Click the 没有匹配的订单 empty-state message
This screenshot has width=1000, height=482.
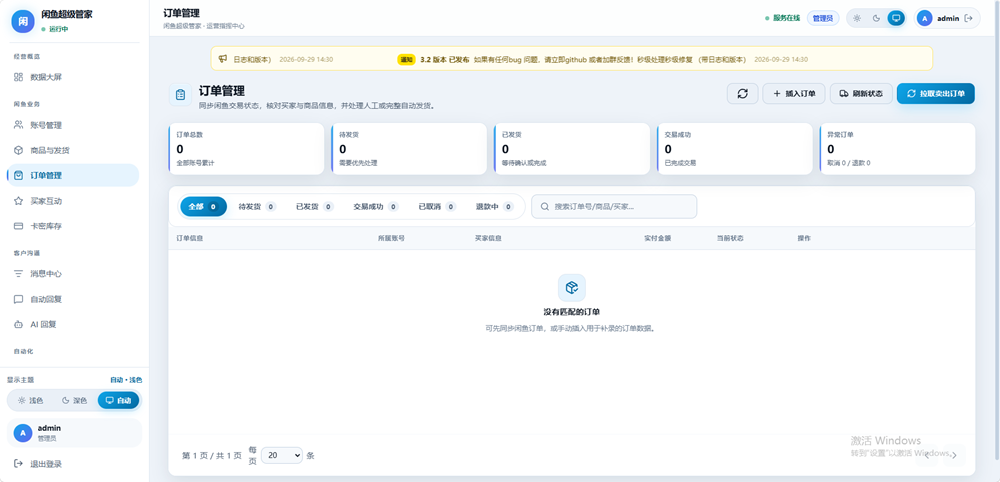571,312
